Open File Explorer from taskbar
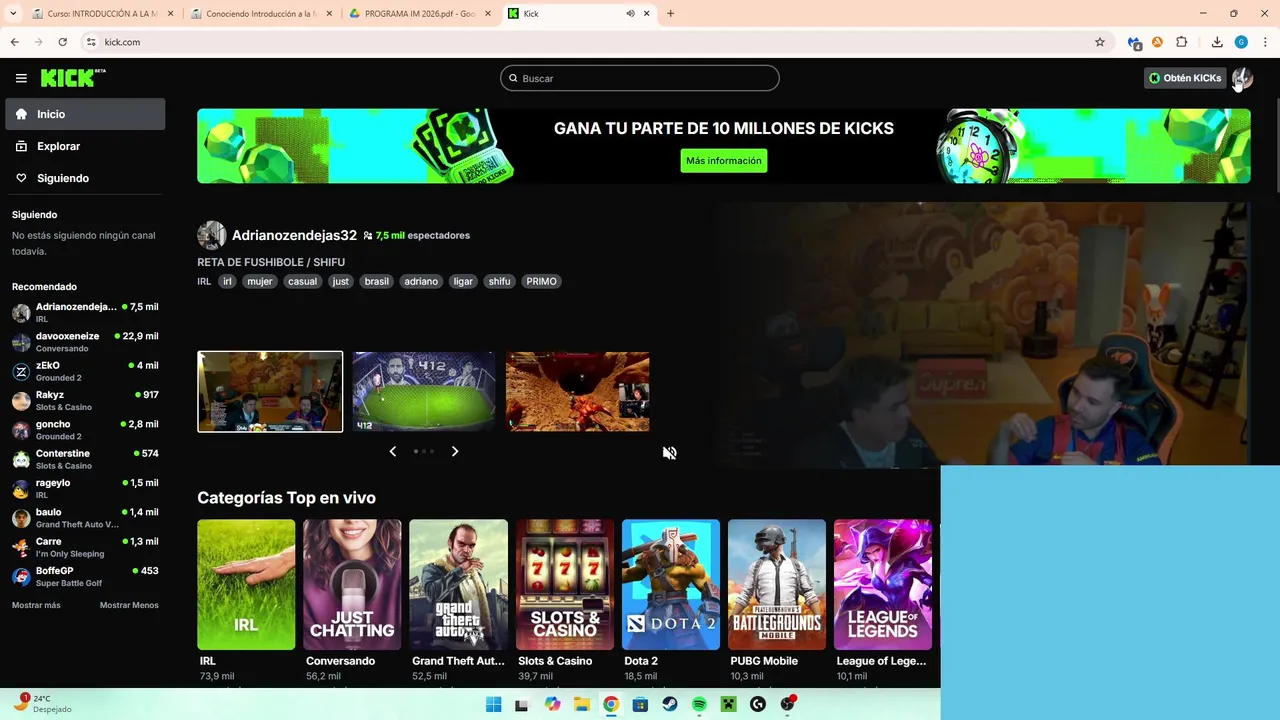The image size is (1280, 720). click(582, 704)
